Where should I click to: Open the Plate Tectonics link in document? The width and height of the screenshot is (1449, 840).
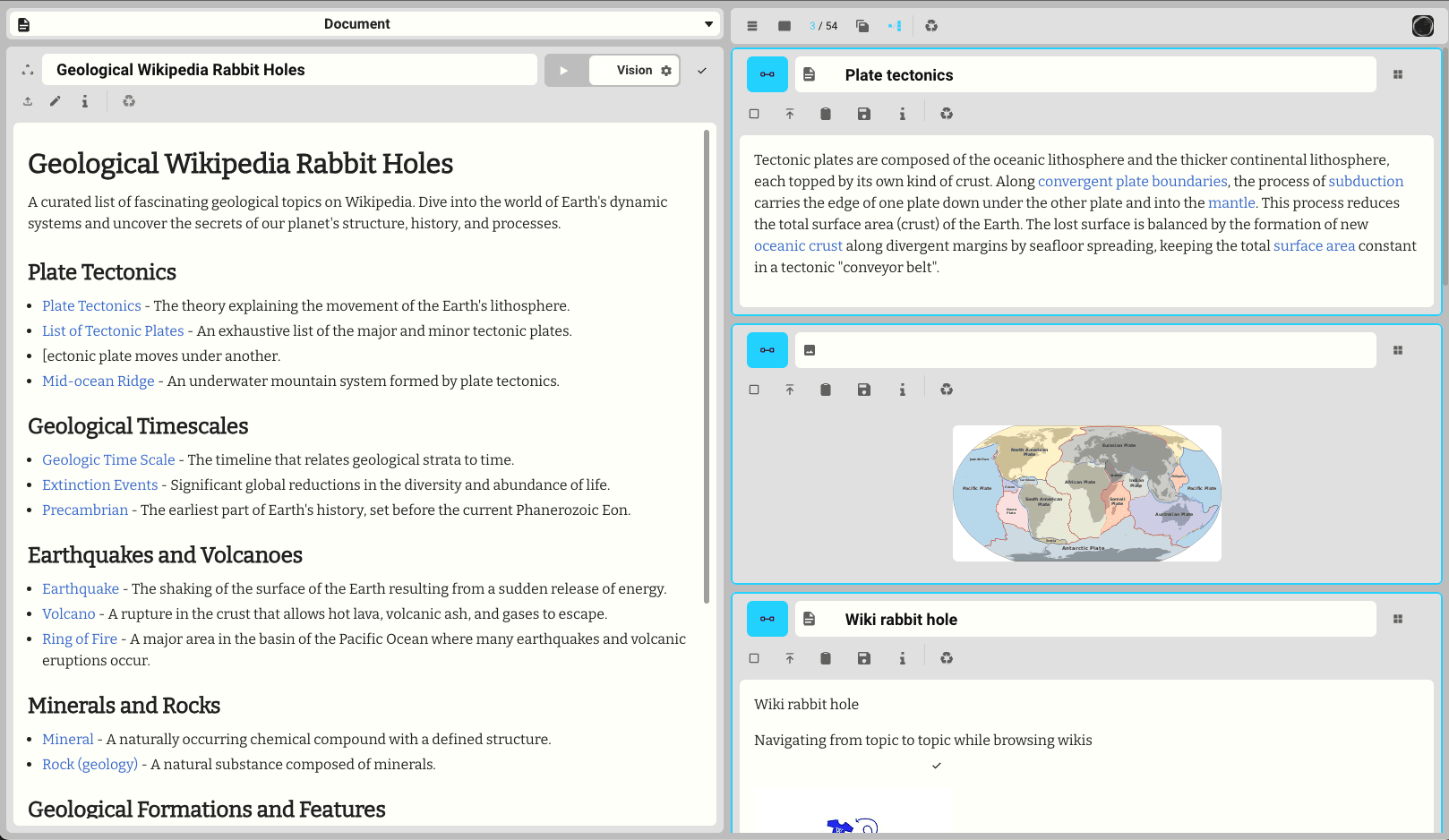pyautogui.click(x=91, y=306)
